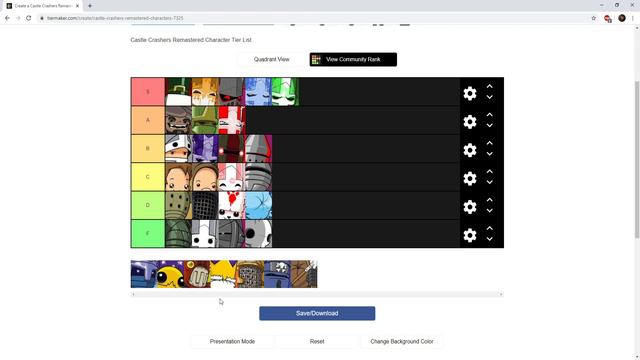Viewport: 640px width, 360px height.
Task: Pick the purple knight in B tier
Action: click(205, 149)
